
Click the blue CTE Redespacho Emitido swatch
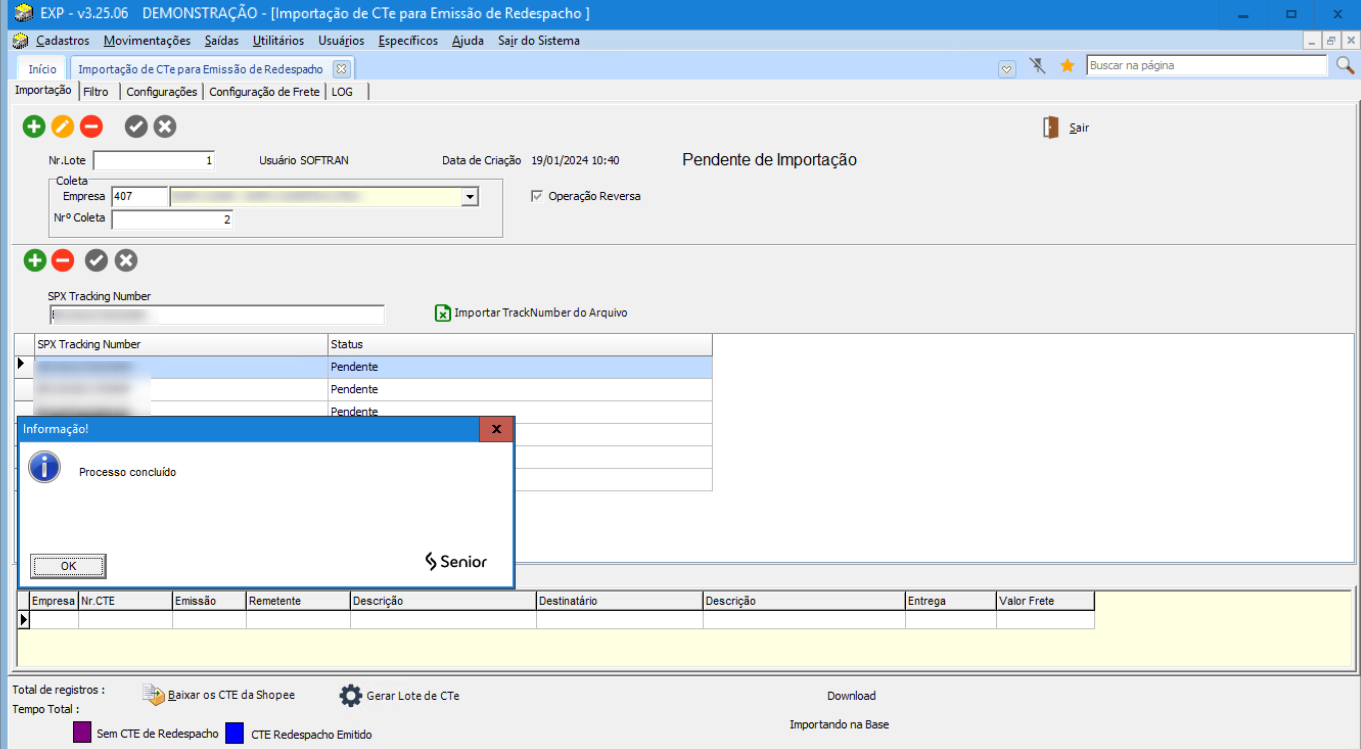tap(235, 733)
